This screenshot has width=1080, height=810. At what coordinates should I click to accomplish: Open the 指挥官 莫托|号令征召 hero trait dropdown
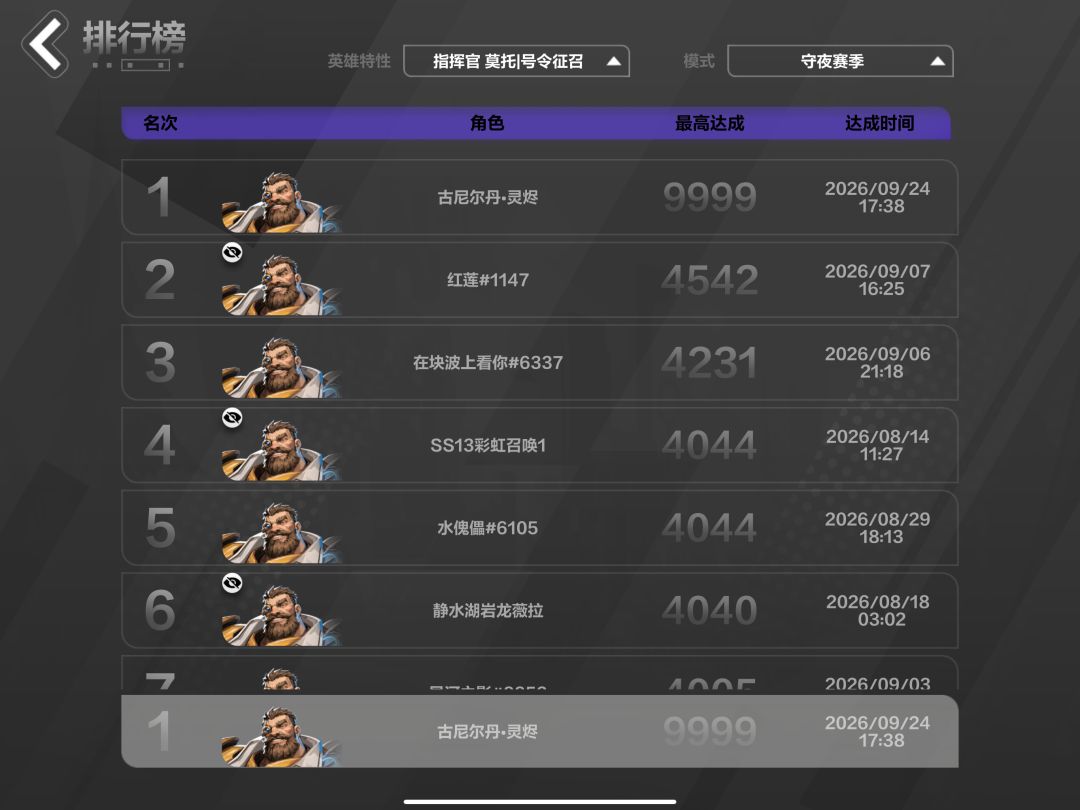516,61
